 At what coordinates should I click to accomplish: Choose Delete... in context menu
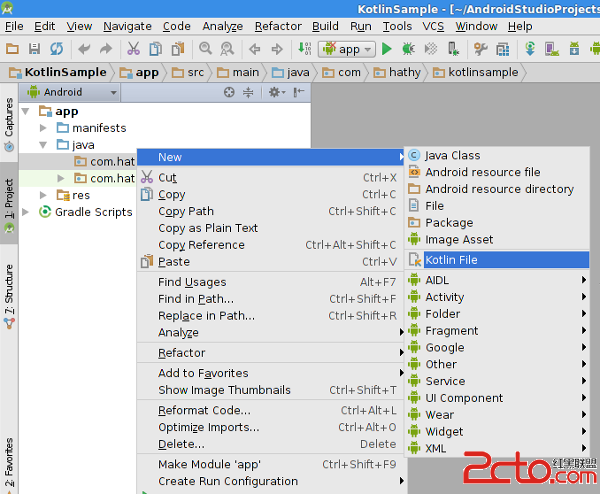(x=270, y=444)
